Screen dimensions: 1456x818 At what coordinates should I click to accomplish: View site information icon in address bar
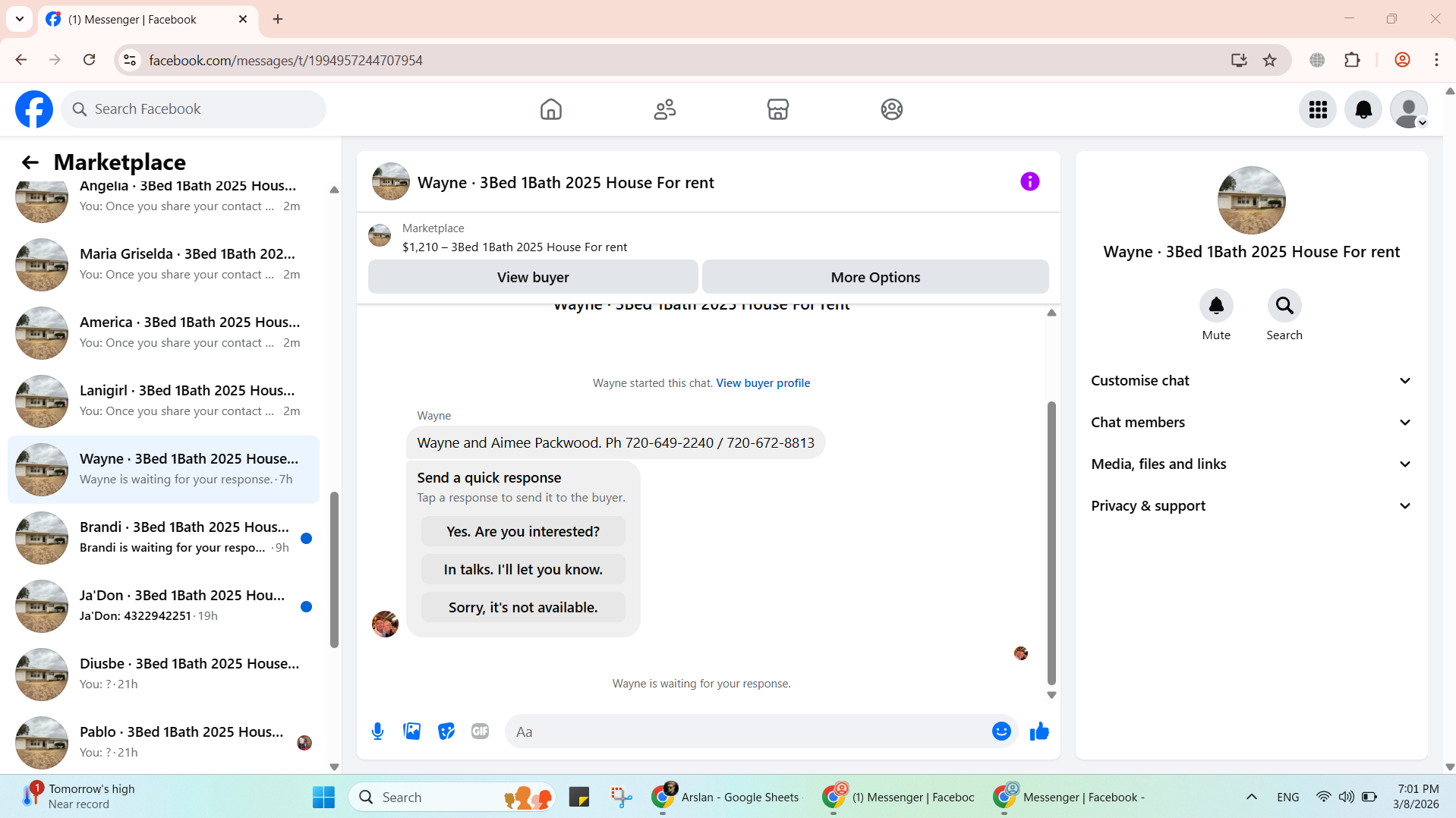tap(130, 60)
